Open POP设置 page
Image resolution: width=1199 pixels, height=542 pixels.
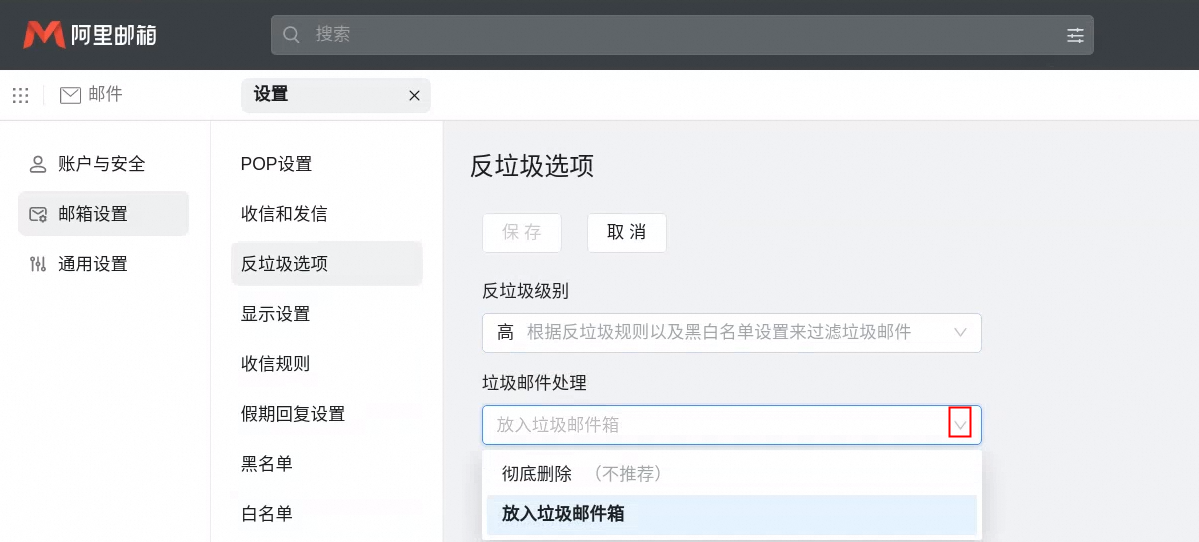(x=276, y=164)
